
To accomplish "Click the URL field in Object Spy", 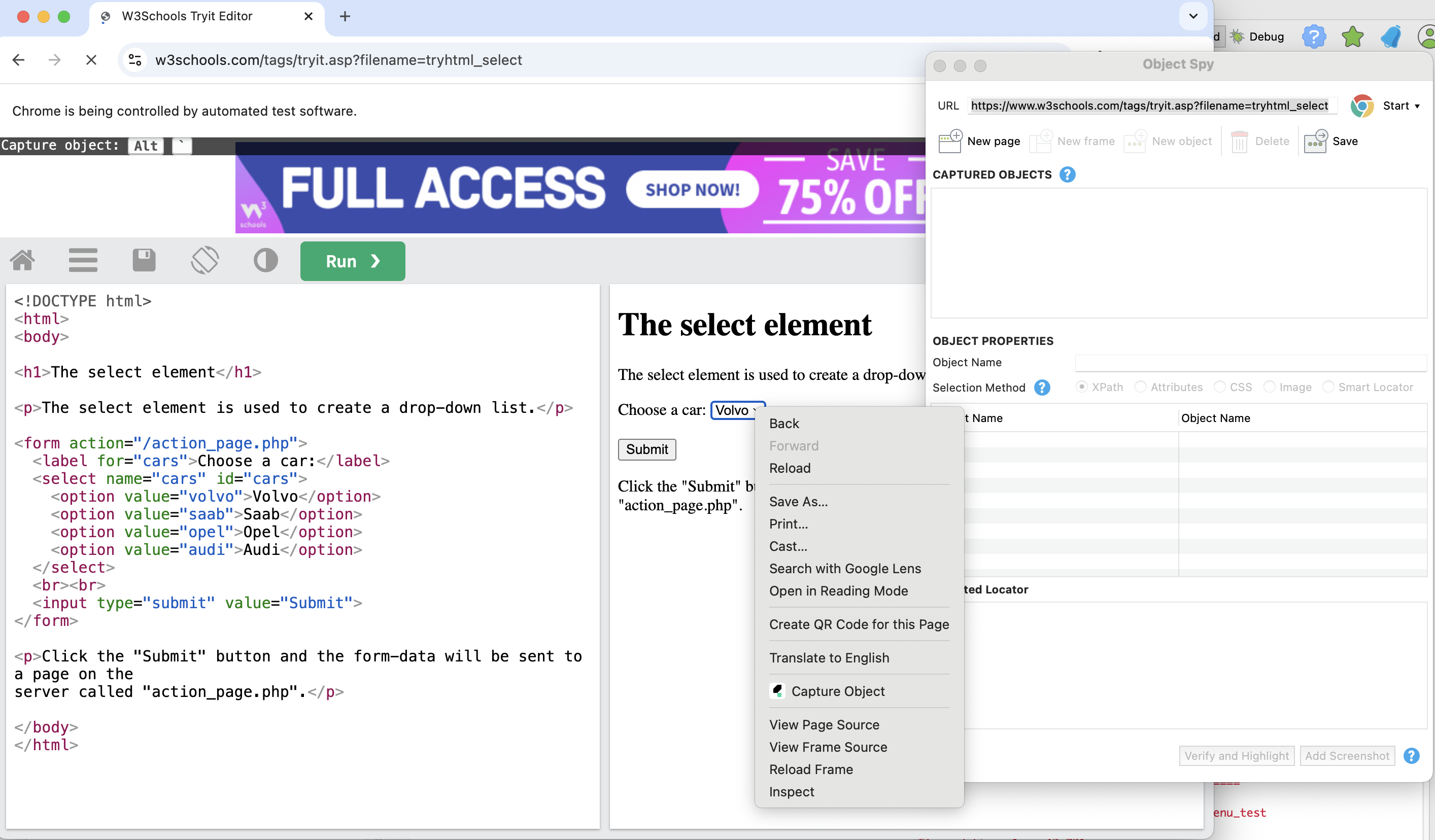I will [1150, 106].
